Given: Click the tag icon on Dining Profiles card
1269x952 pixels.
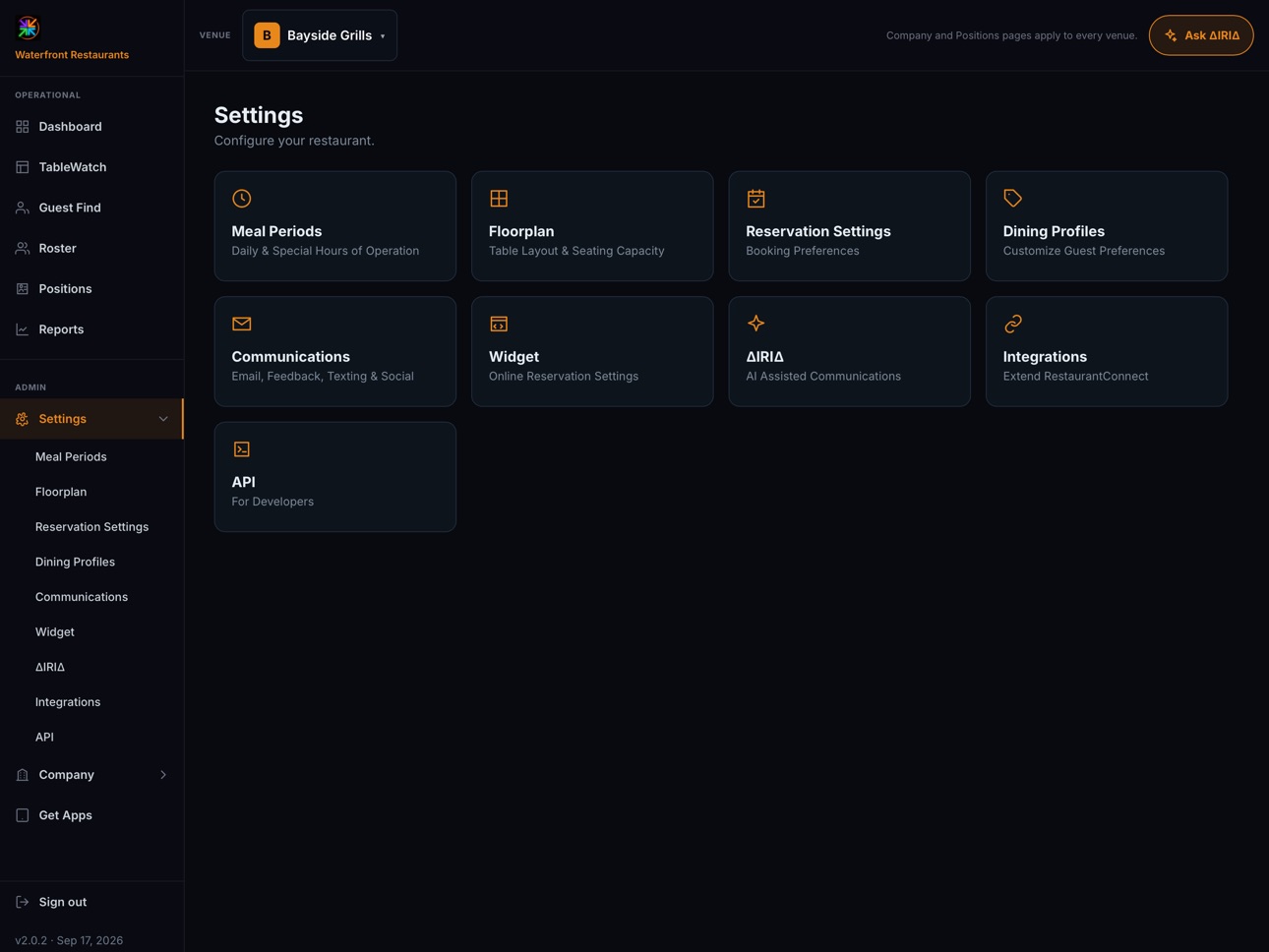Looking at the screenshot, I should [1013, 199].
